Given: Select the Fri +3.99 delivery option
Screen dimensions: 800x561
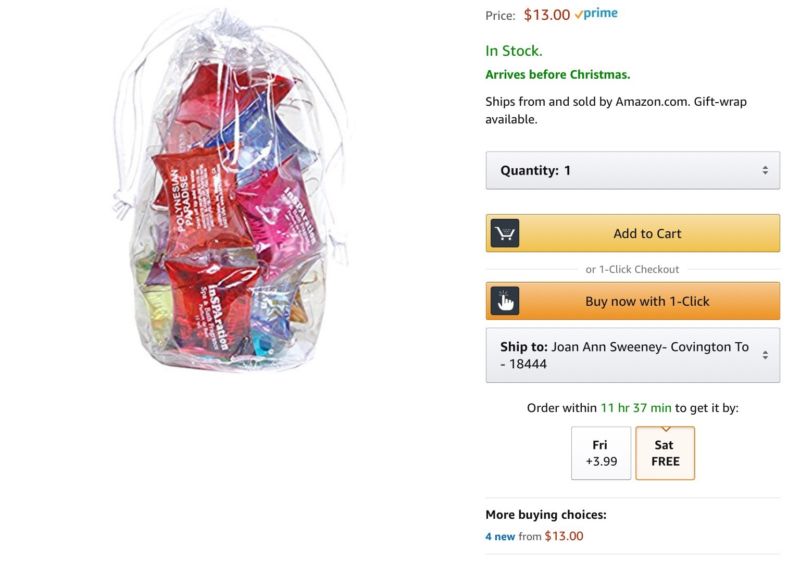Looking at the screenshot, I should click(601, 453).
